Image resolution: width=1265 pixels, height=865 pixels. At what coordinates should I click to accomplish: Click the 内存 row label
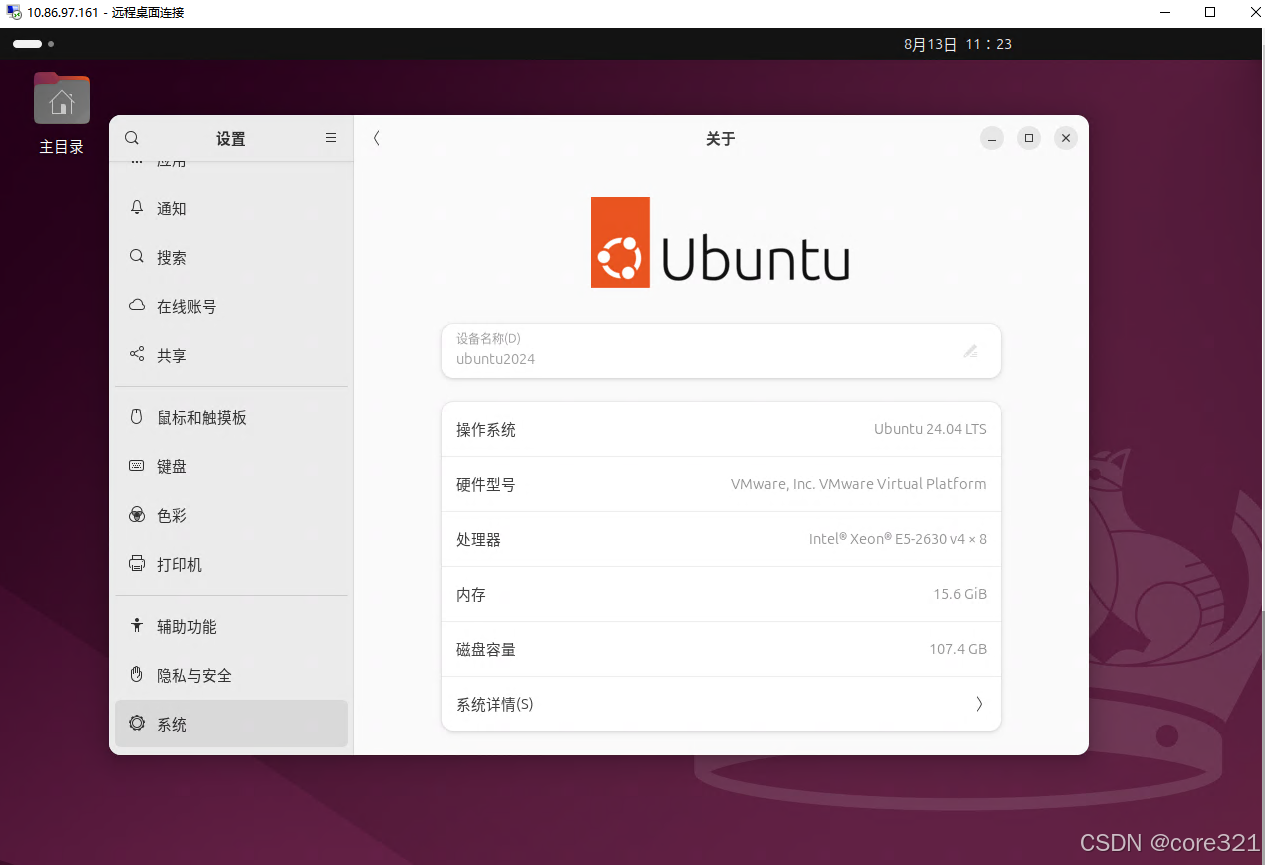tap(471, 595)
